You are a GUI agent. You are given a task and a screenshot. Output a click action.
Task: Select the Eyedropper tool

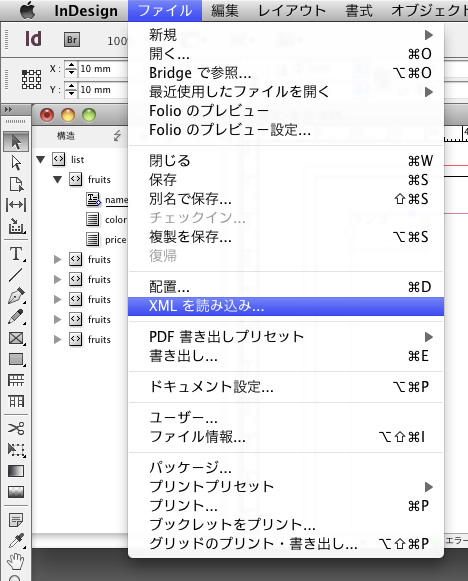[x=16, y=540]
